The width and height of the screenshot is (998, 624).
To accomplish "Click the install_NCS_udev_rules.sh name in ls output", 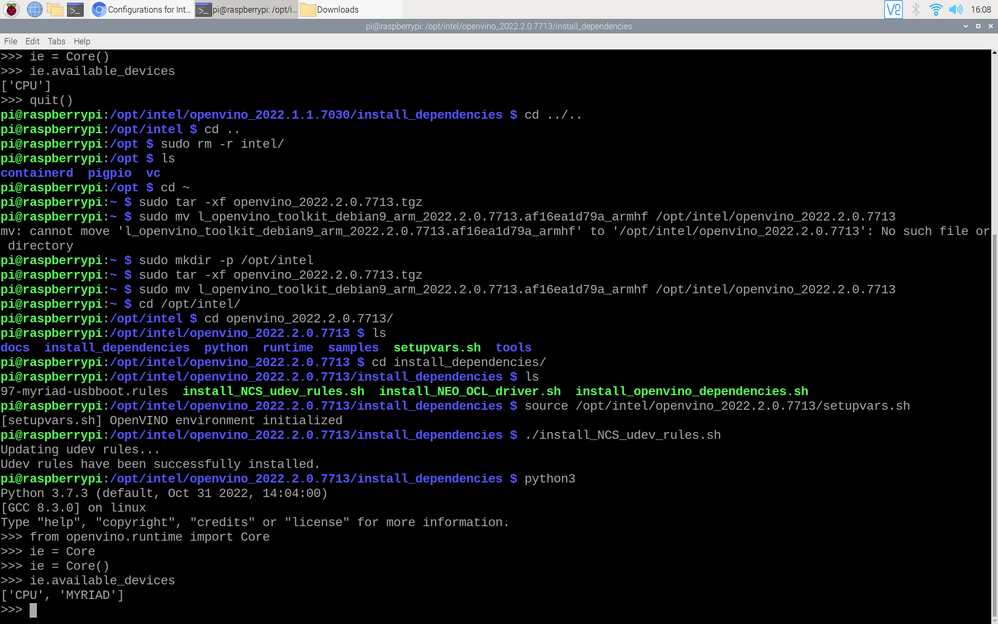I will 274,391.
